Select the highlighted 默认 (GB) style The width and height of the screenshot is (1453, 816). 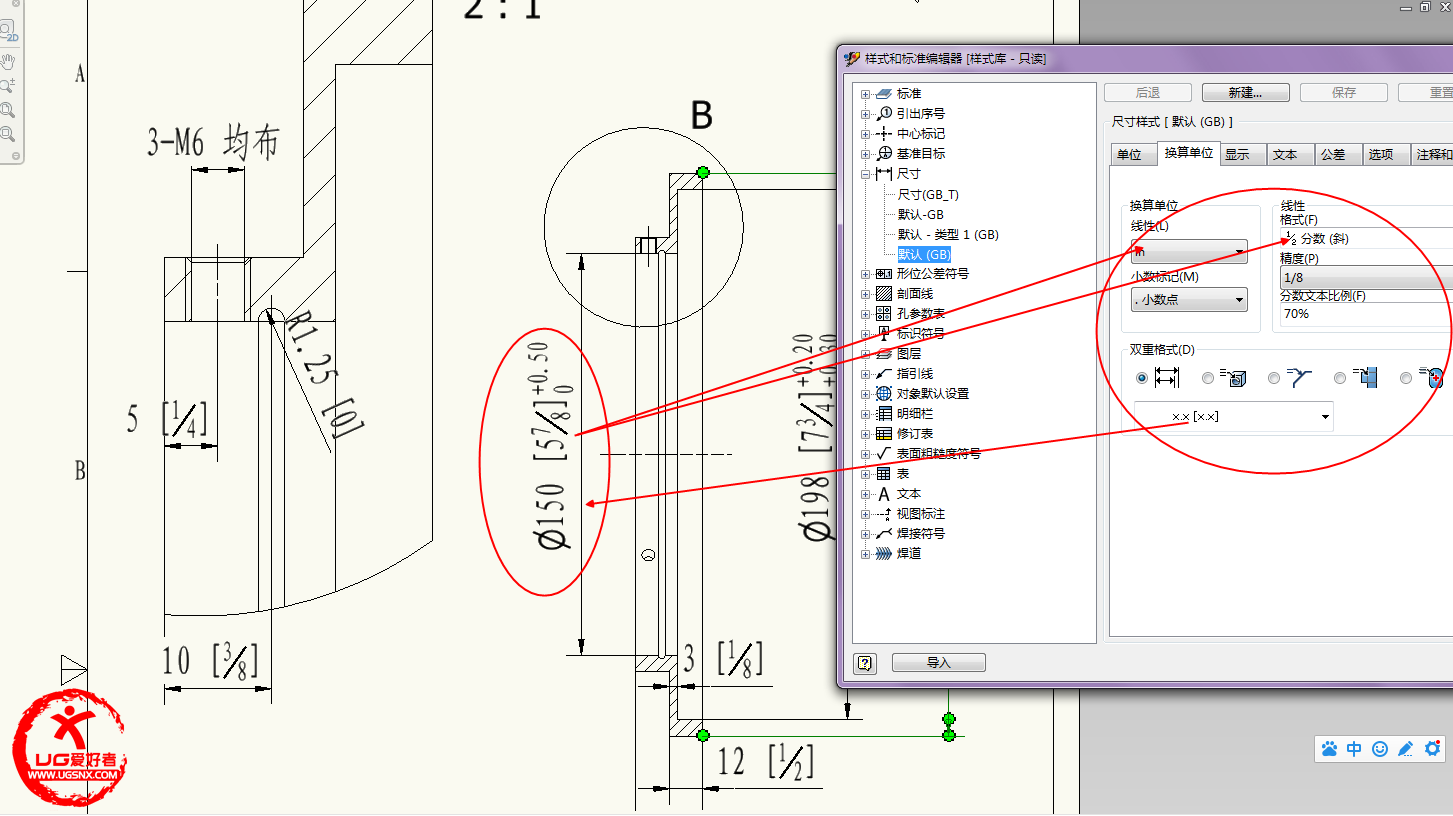pos(924,255)
